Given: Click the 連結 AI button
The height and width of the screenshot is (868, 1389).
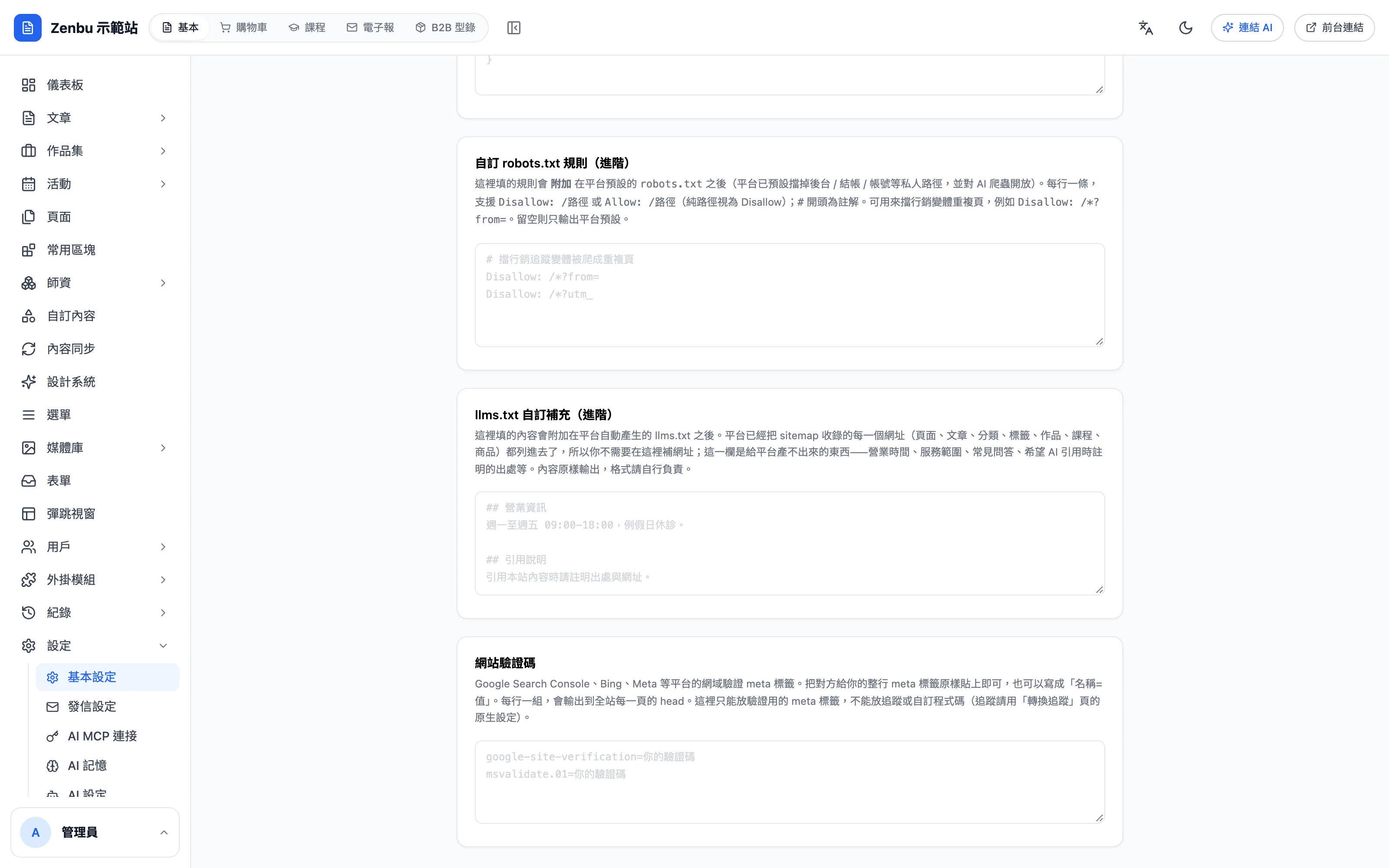Looking at the screenshot, I should coord(1247,27).
